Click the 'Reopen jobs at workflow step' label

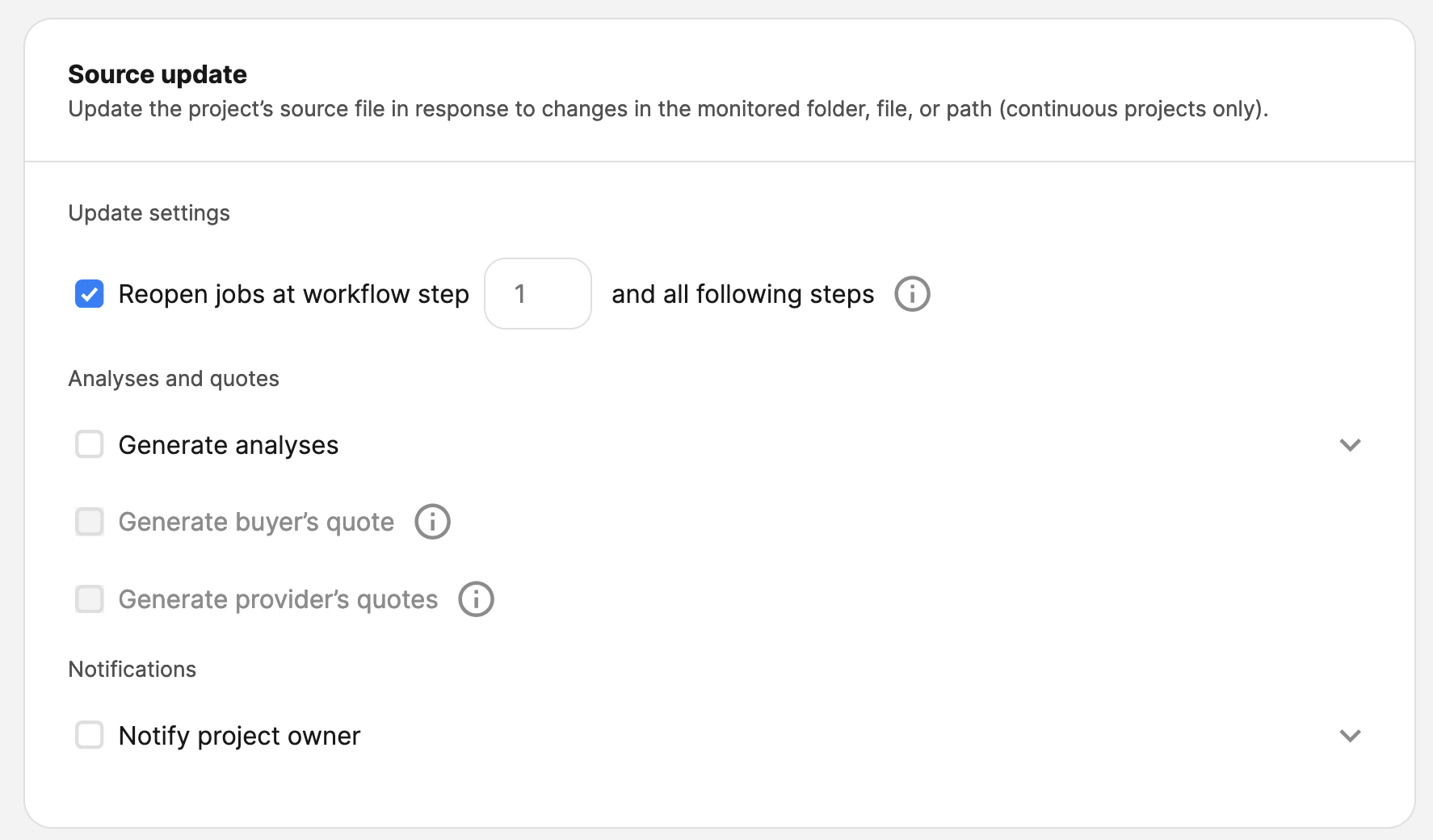[293, 294]
